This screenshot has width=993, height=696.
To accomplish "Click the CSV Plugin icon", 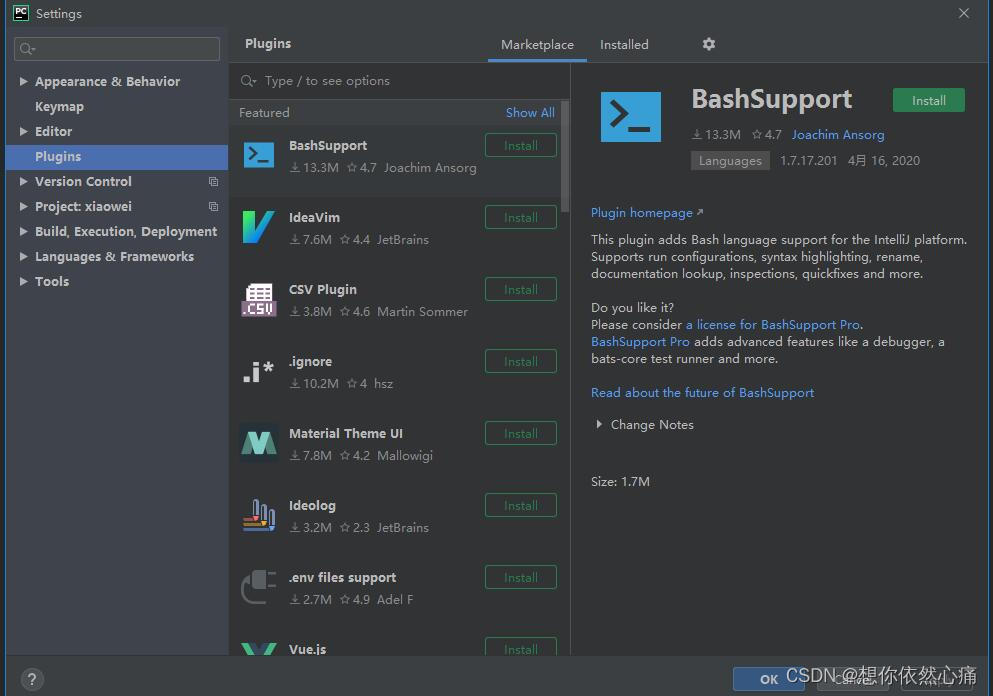I will (259, 300).
